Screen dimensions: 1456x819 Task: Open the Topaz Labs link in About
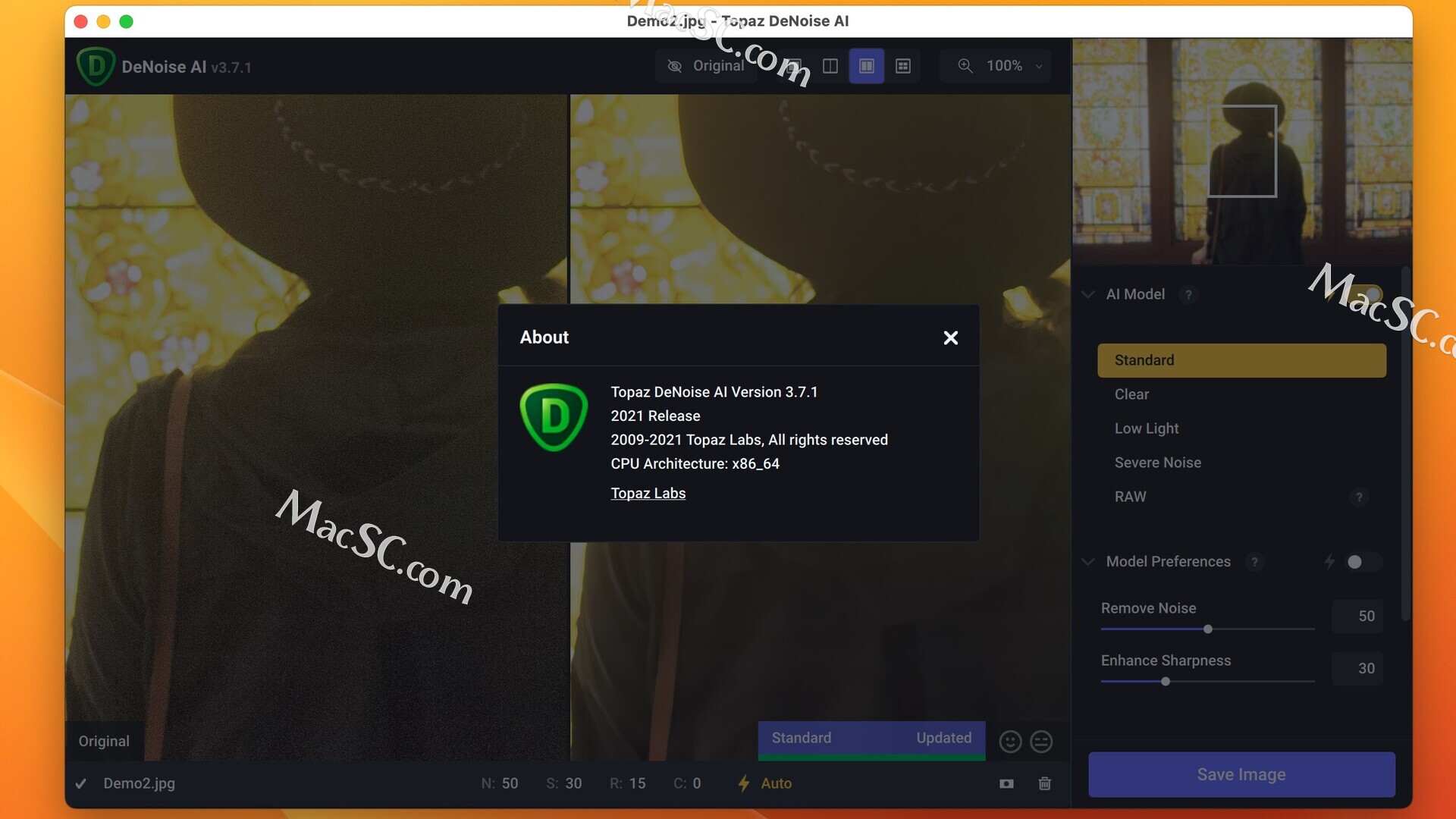click(648, 493)
